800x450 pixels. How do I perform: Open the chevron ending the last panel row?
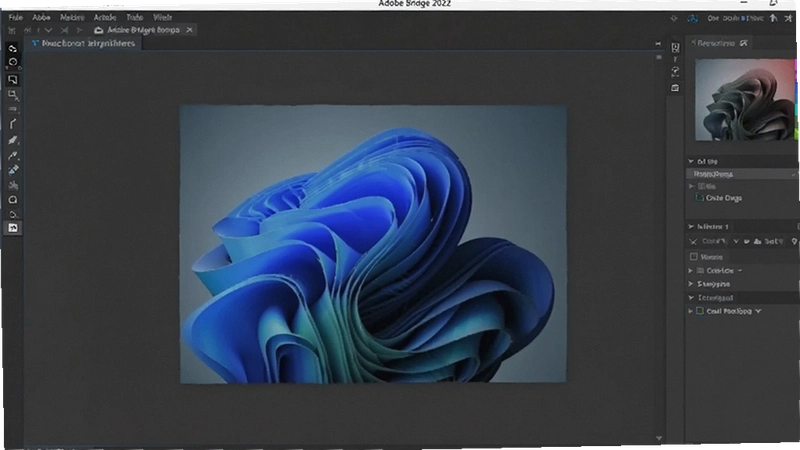tap(758, 311)
